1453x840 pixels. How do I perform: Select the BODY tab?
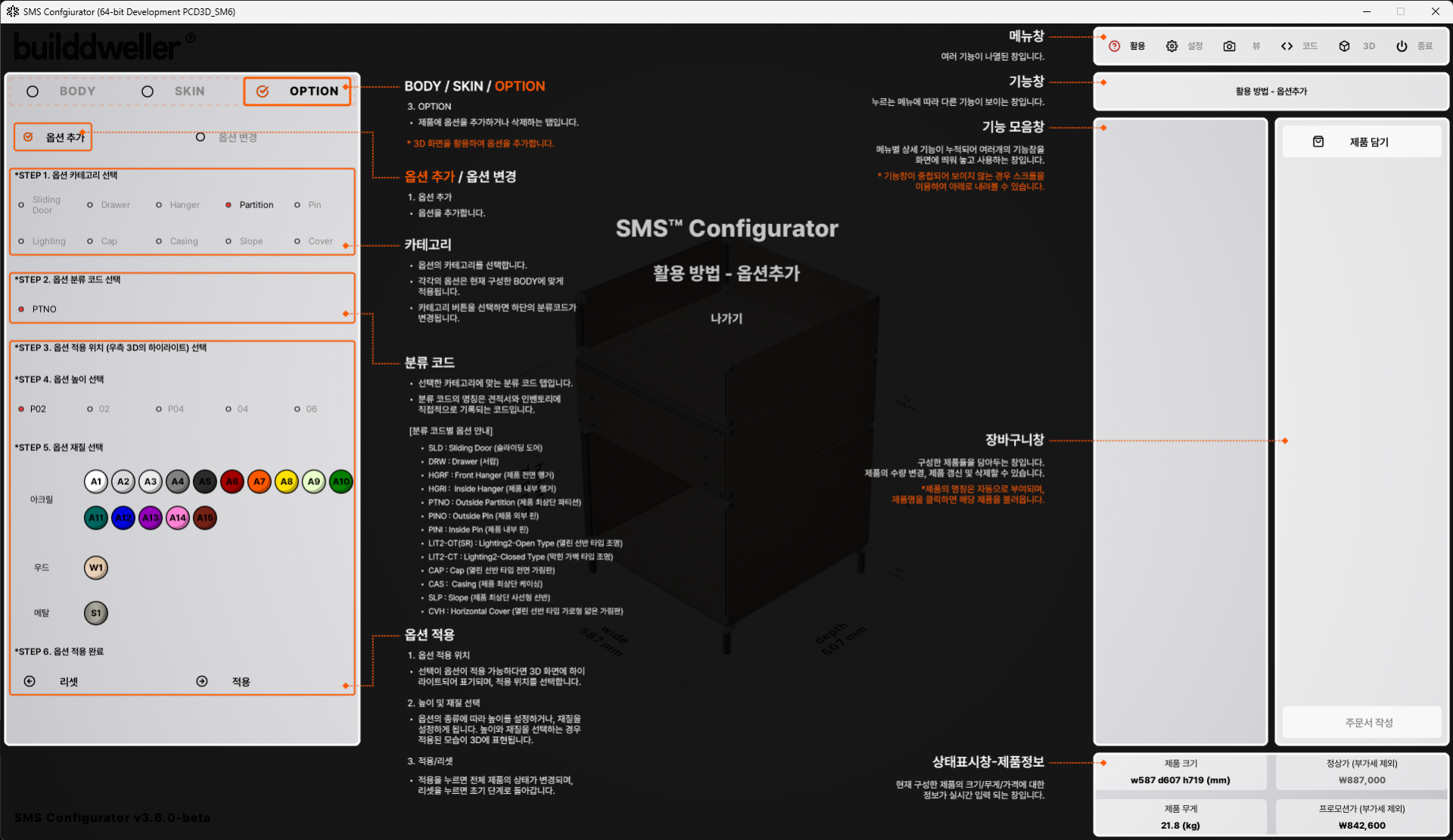(77, 91)
